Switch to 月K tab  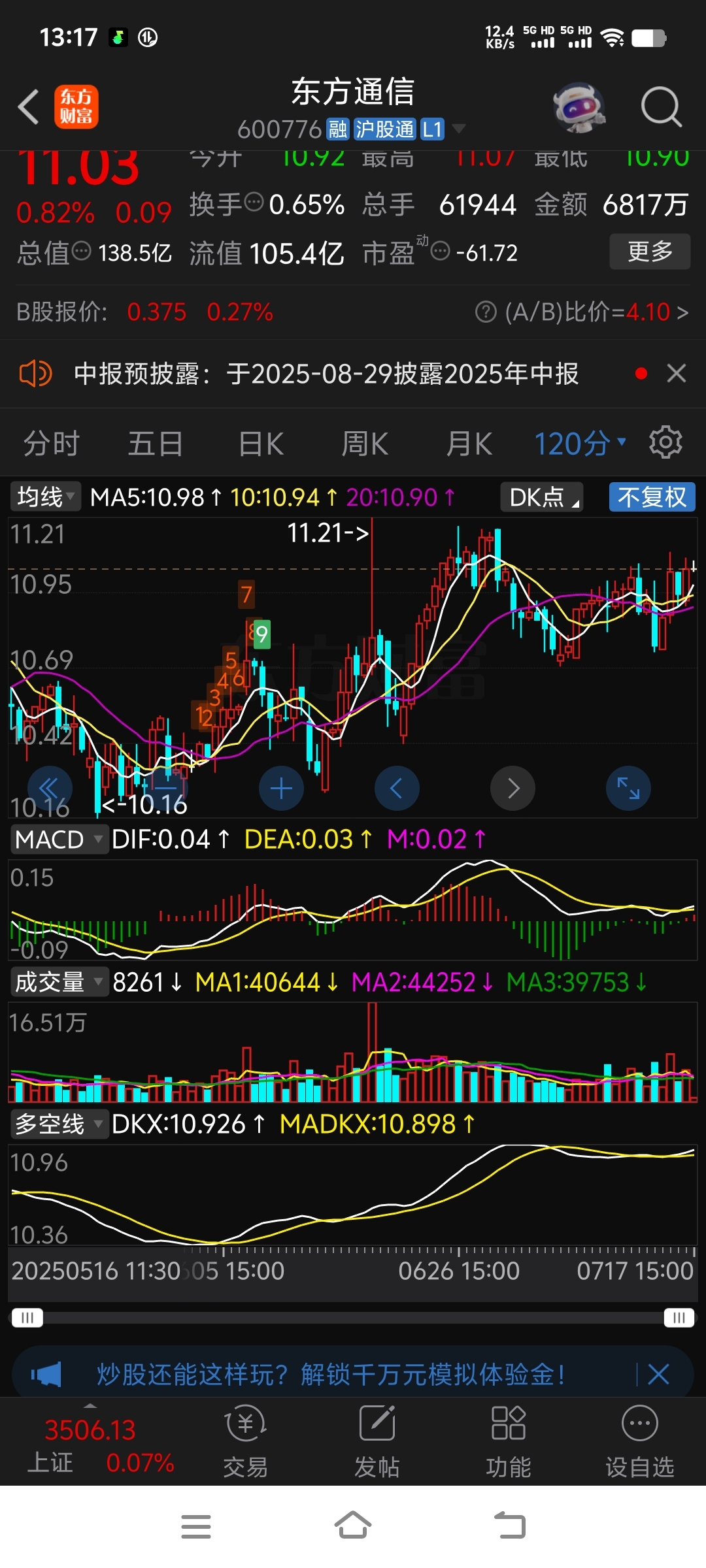click(x=469, y=444)
